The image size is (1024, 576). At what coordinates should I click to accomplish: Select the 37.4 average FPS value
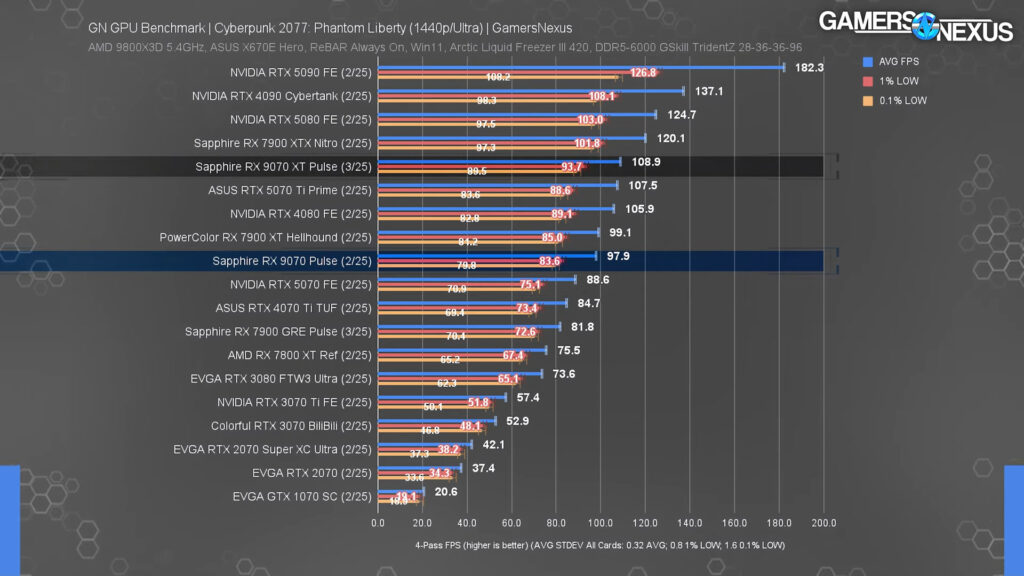pos(483,467)
